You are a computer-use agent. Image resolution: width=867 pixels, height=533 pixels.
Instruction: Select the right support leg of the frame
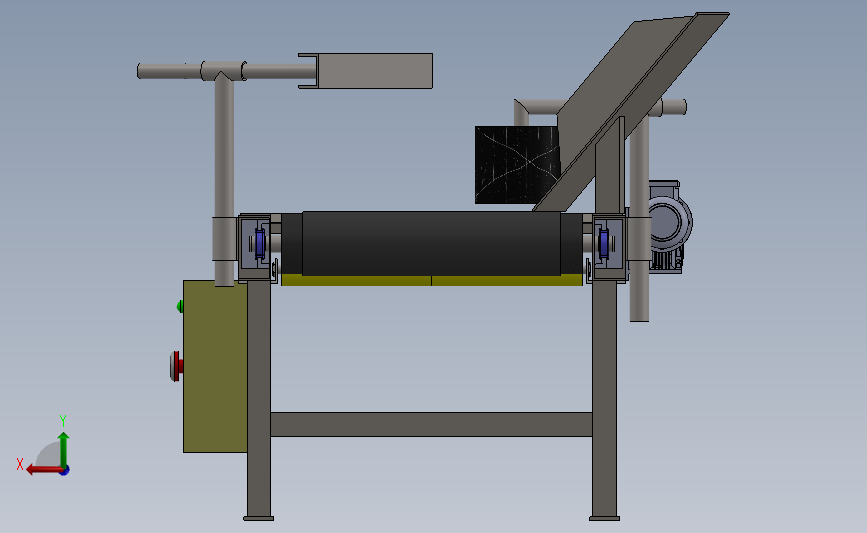[604, 398]
